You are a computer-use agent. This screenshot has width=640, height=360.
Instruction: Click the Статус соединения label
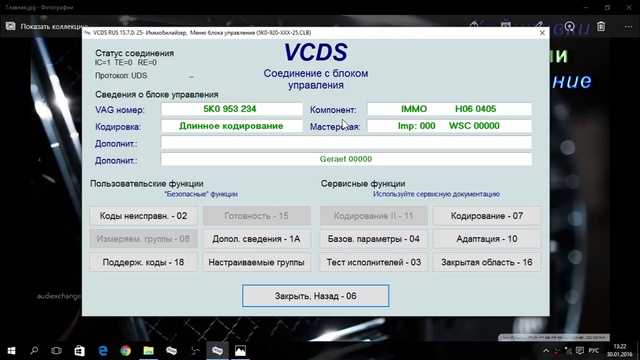coord(134,53)
